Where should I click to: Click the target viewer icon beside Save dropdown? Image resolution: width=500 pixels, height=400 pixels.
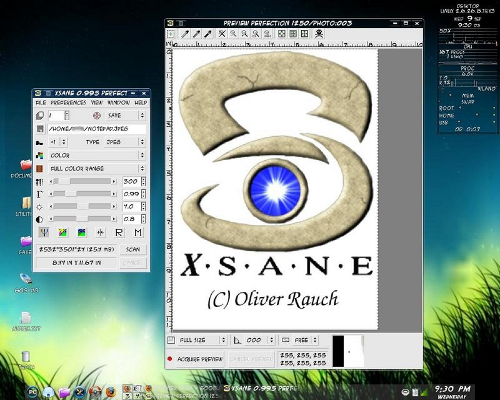97,115
